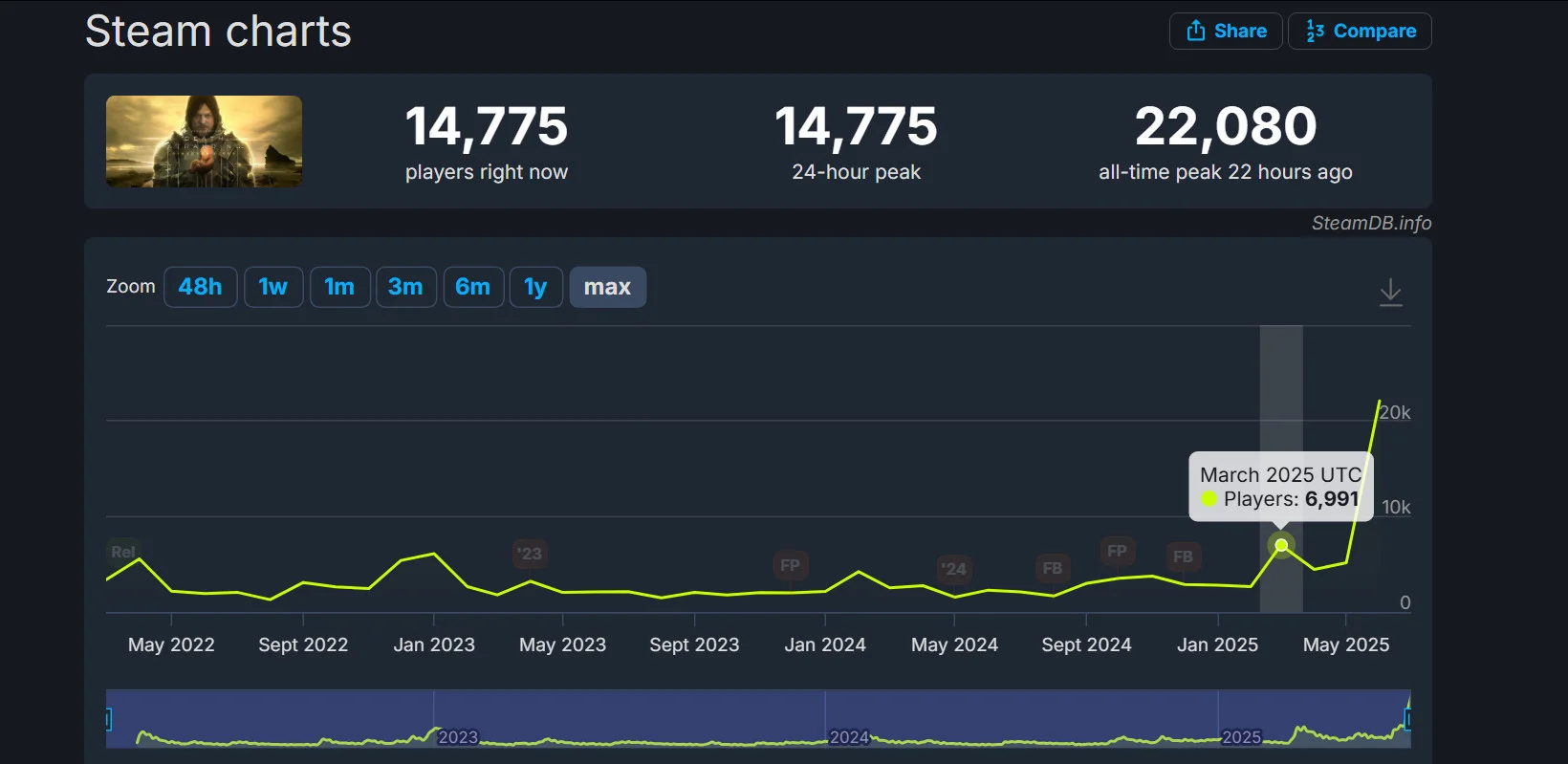Click the '23 event marker on chart
Viewport: 1568px width, 764px height.
tap(530, 554)
